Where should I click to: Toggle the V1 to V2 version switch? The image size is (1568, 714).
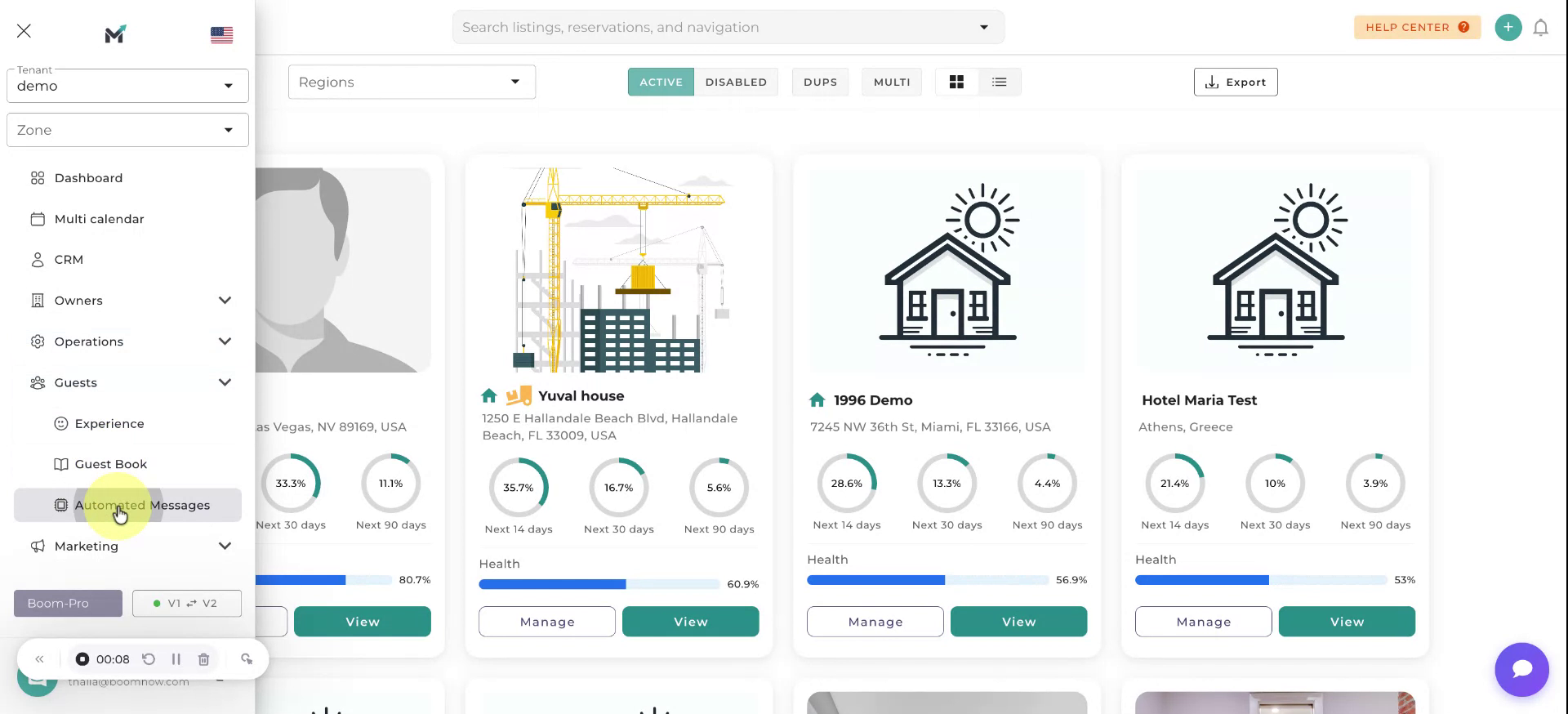pos(187,603)
